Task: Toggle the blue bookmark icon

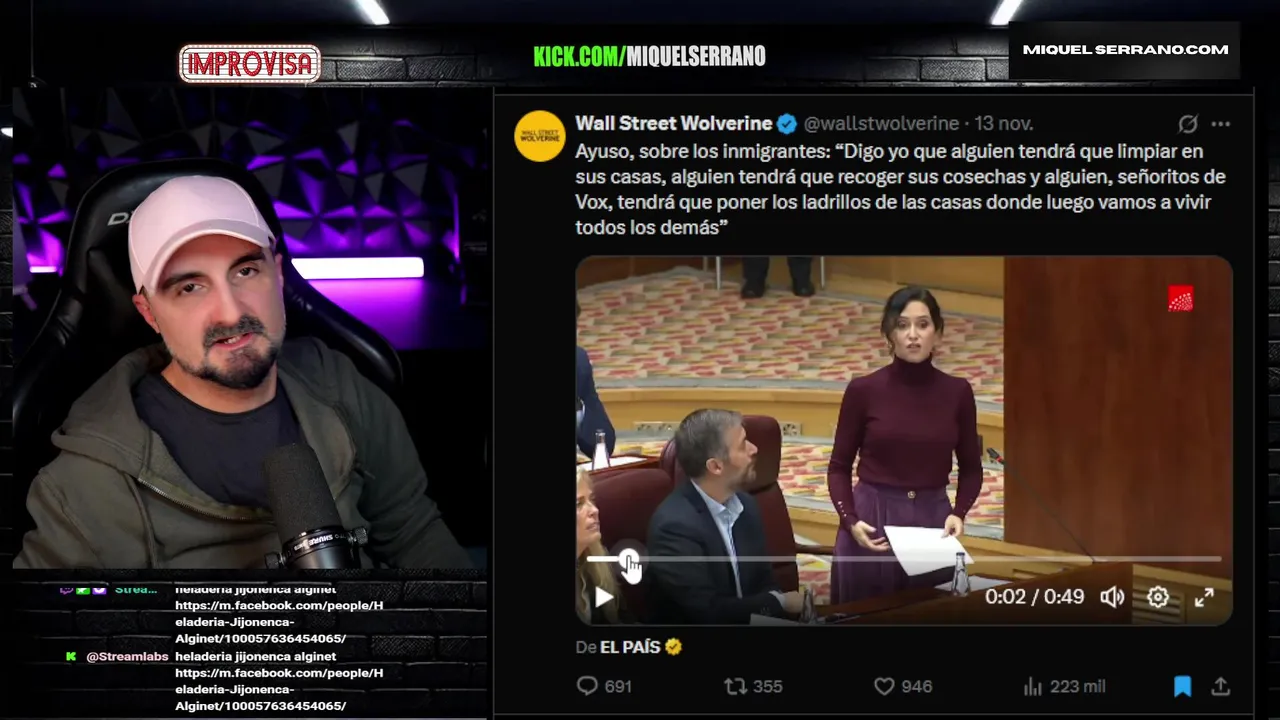Action: (1182, 686)
